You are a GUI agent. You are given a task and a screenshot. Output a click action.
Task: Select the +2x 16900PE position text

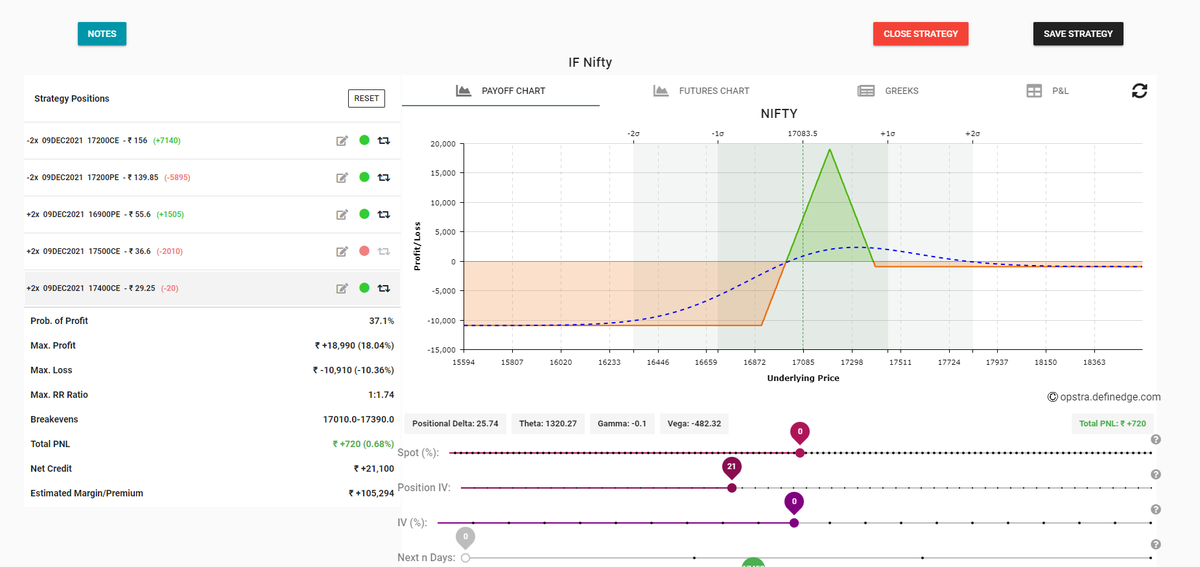click(88, 214)
